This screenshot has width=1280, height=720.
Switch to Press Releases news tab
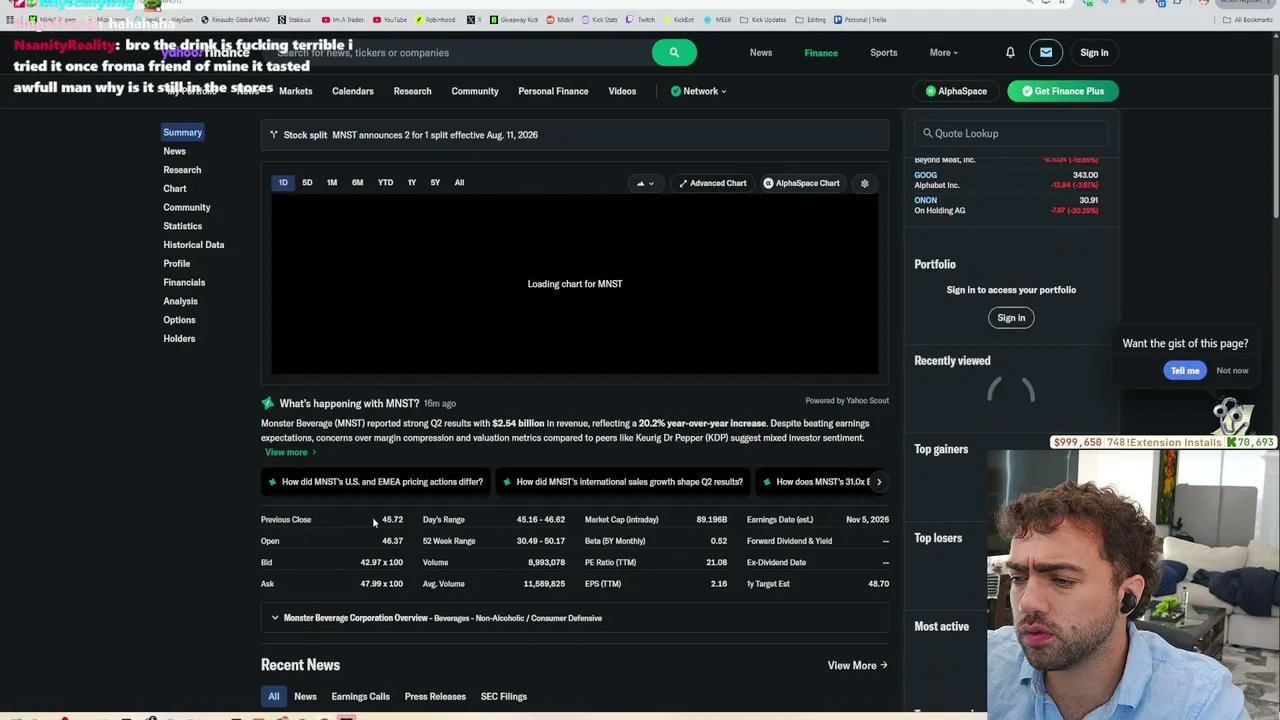click(x=435, y=697)
